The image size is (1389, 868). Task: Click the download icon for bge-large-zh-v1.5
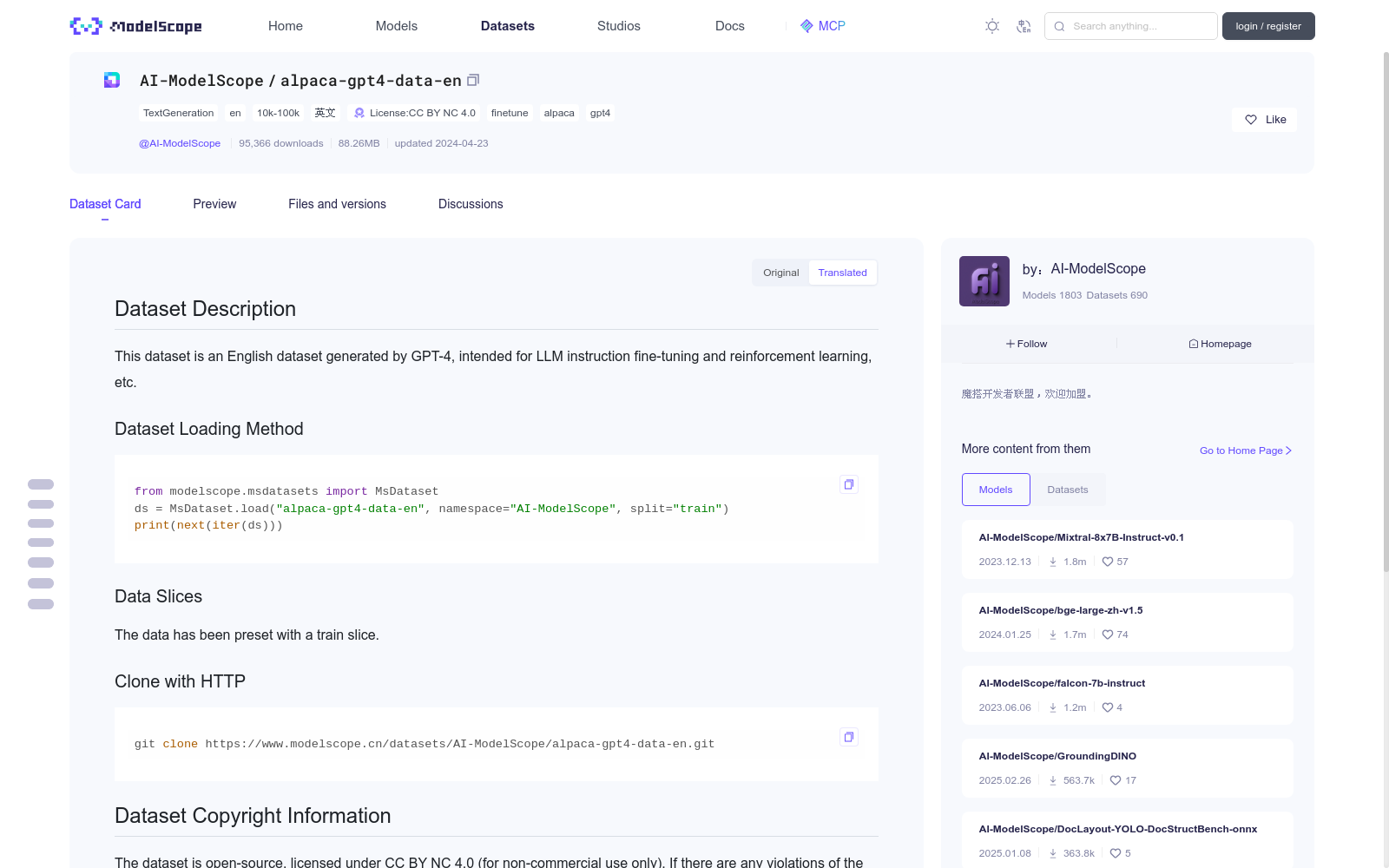coord(1053,635)
